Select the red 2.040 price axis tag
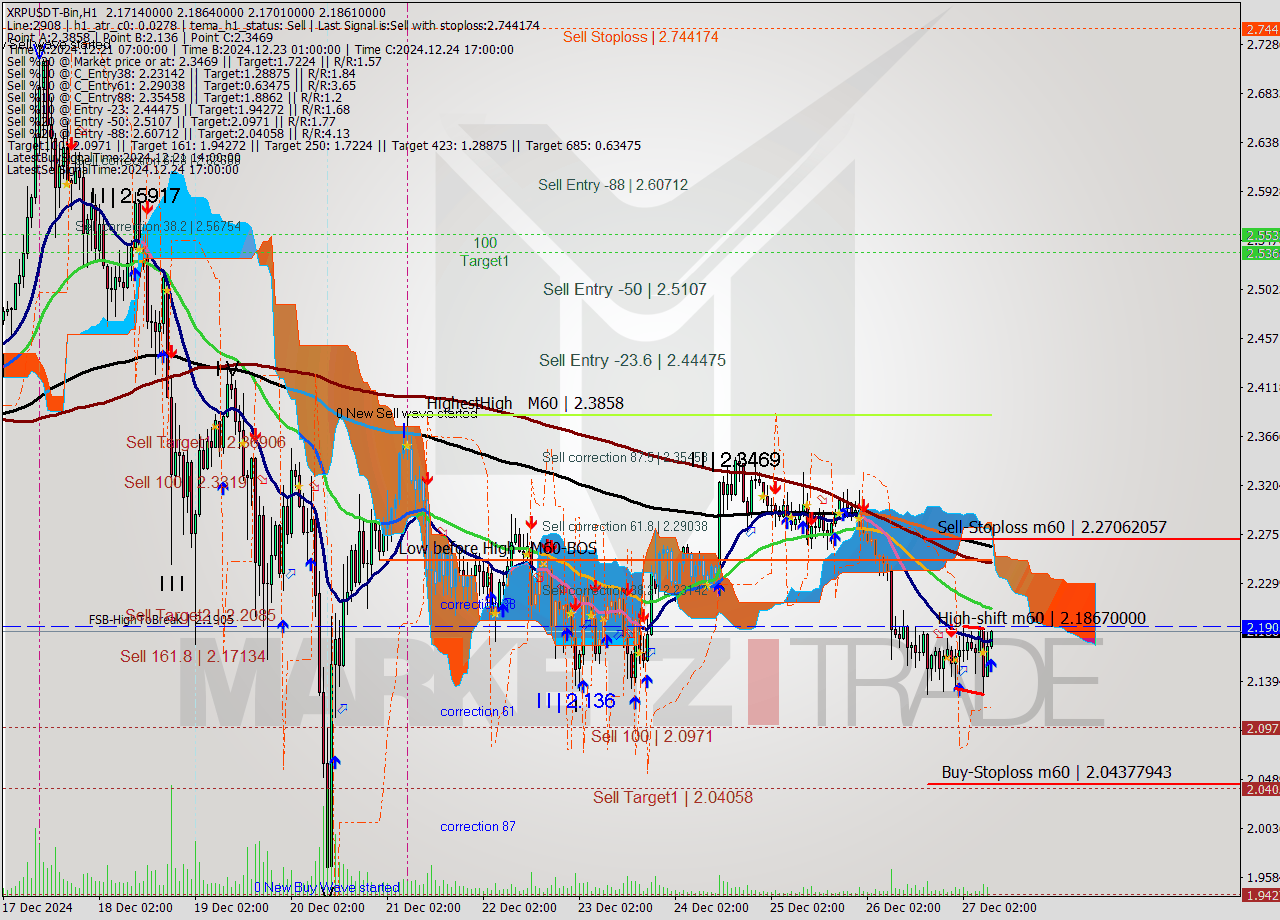 (x=1260, y=789)
